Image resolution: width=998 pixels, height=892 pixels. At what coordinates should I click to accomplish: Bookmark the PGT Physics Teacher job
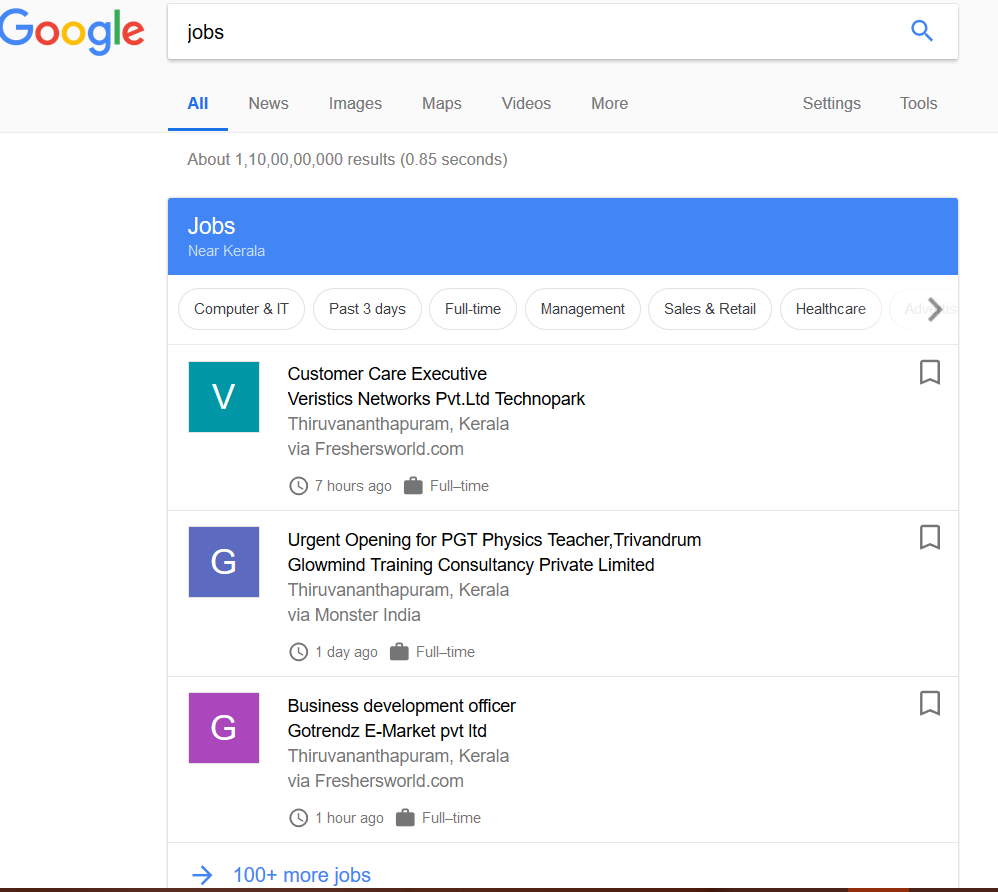tap(930, 537)
